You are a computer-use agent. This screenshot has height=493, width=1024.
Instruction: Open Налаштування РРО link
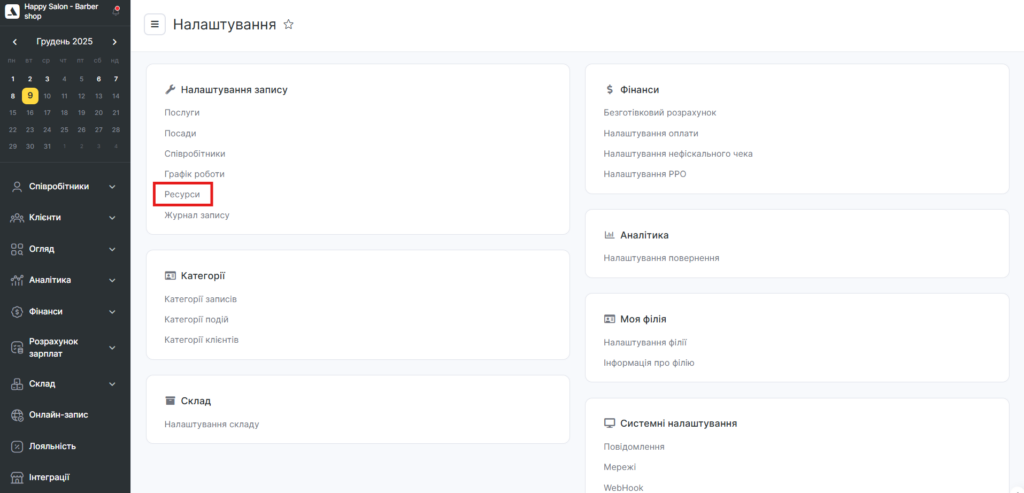coord(645,174)
